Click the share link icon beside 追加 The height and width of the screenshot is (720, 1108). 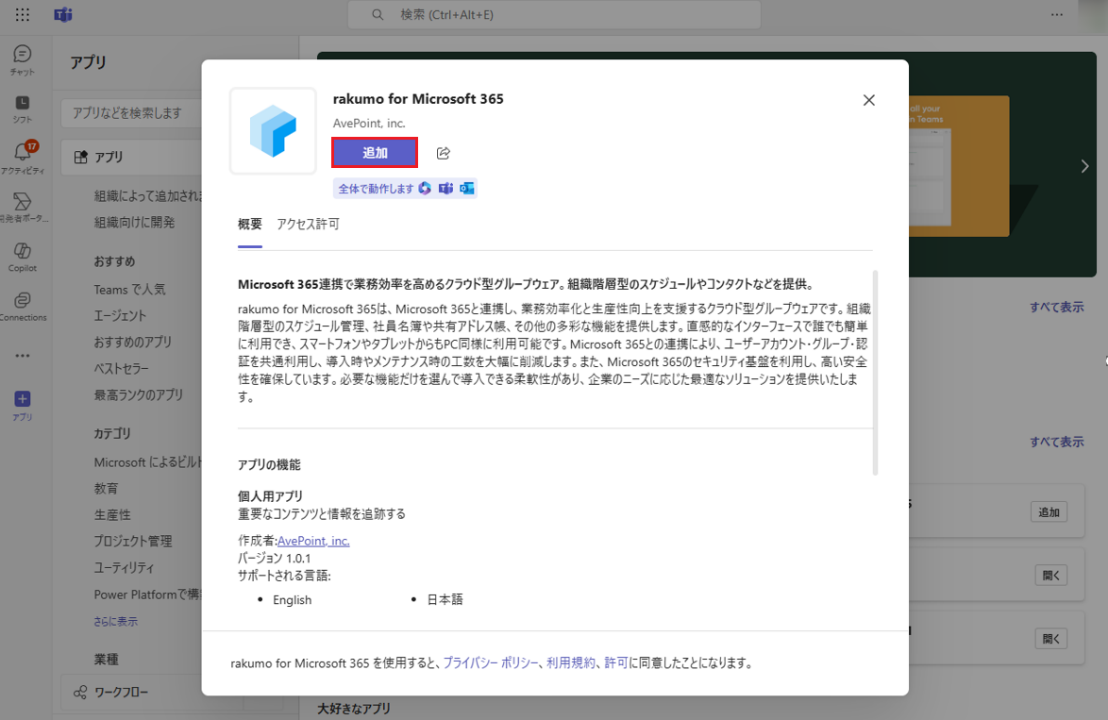coord(443,153)
